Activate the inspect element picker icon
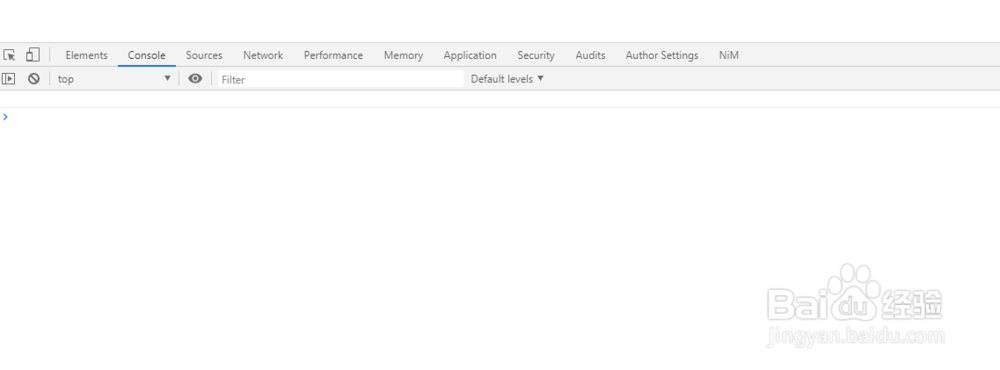 point(9,55)
